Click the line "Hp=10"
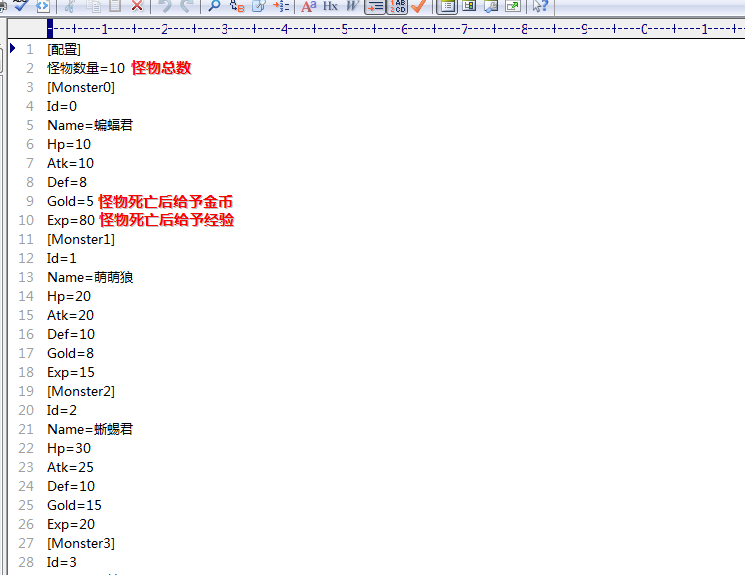 (x=69, y=144)
